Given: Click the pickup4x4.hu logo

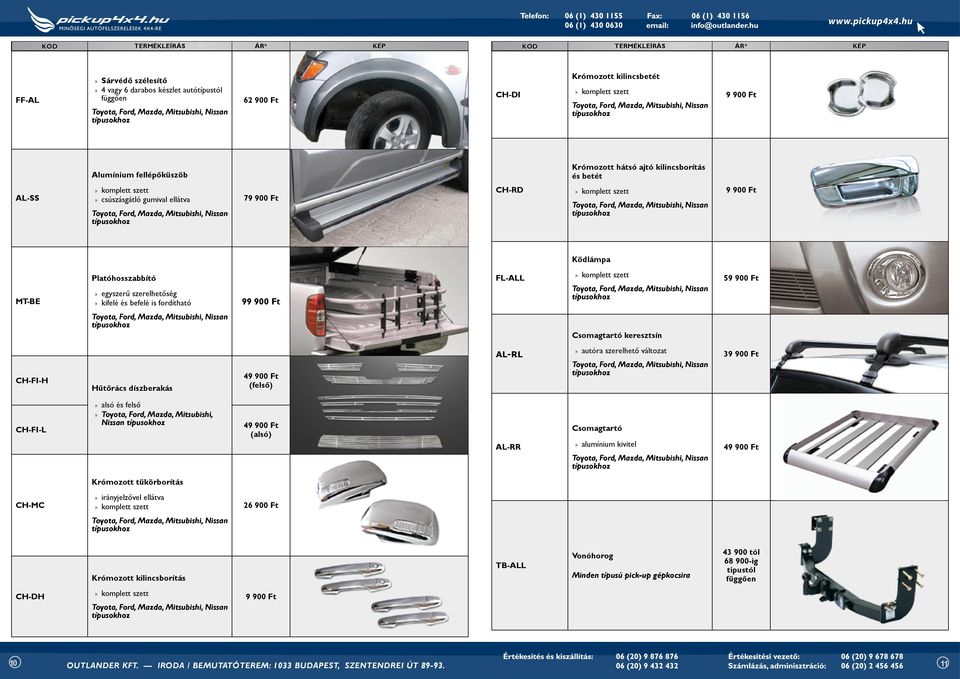Looking at the screenshot, I should pyautogui.click(x=98, y=20).
